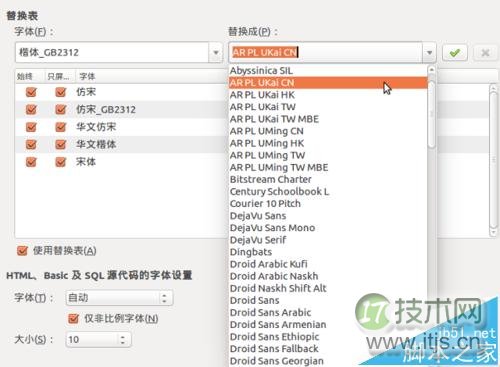Select DejaVu Sans Mono from list
This screenshot has width=500, height=367.
pos(328,228)
